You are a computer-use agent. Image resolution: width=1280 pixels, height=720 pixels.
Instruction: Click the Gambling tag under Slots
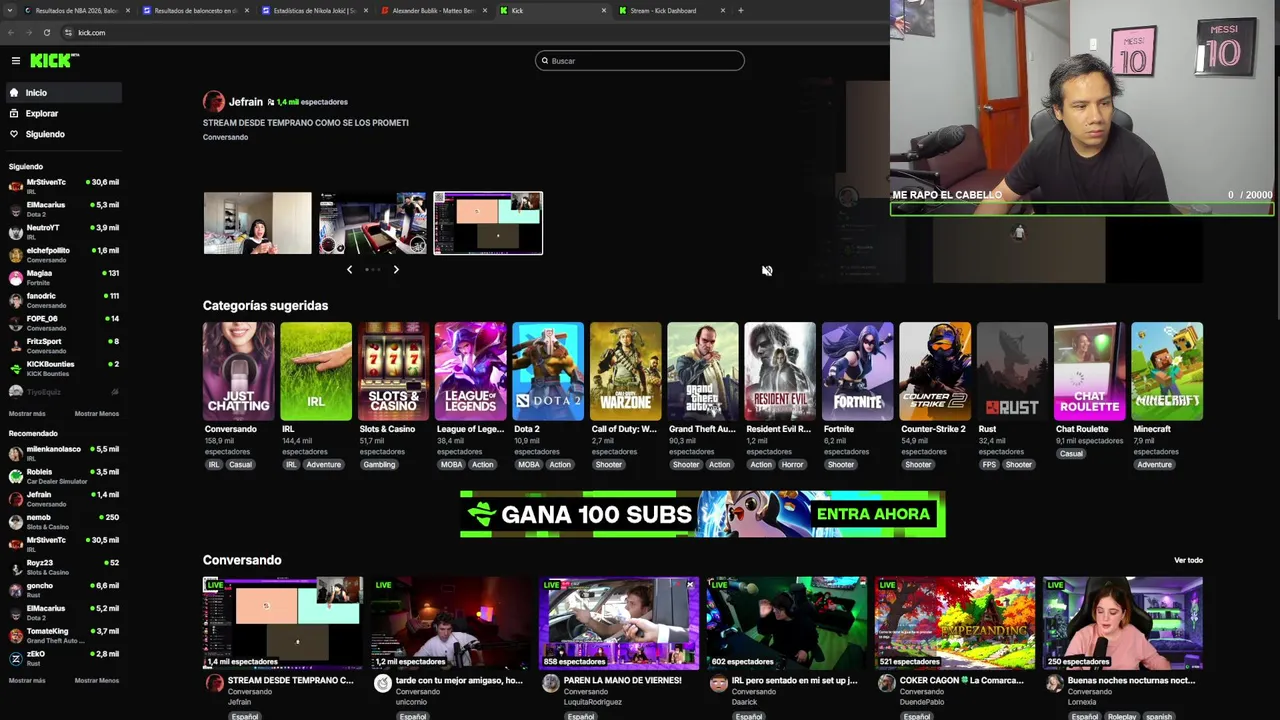[379, 464]
